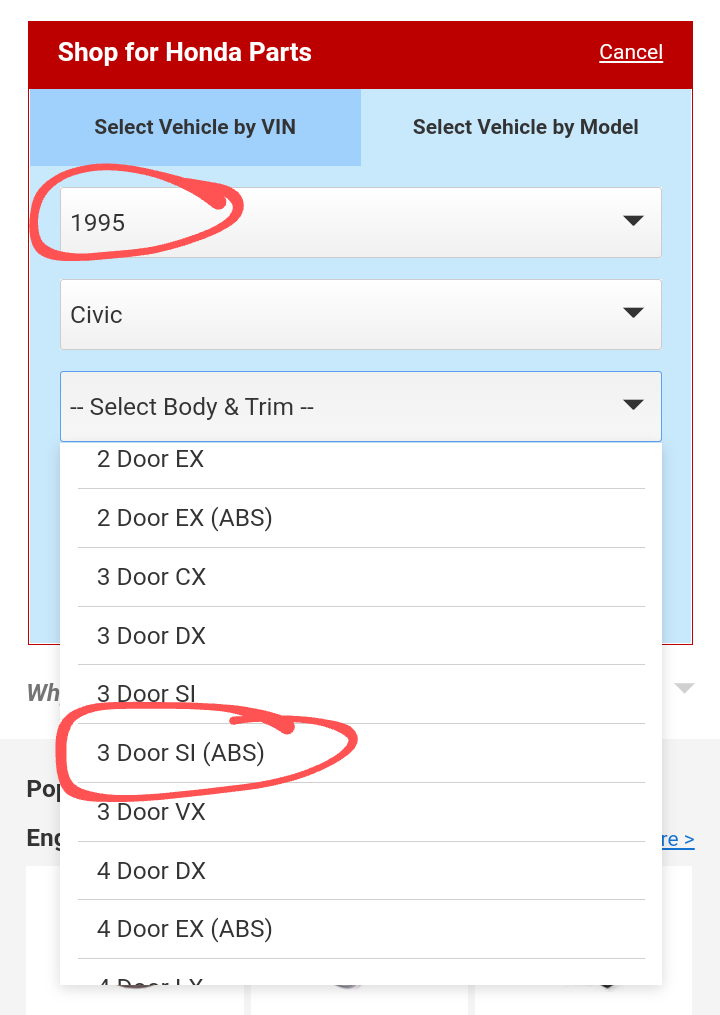Viewport: 720px width, 1015px height.
Task: Open the 1995 year dropdown
Action: click(360, 222)
